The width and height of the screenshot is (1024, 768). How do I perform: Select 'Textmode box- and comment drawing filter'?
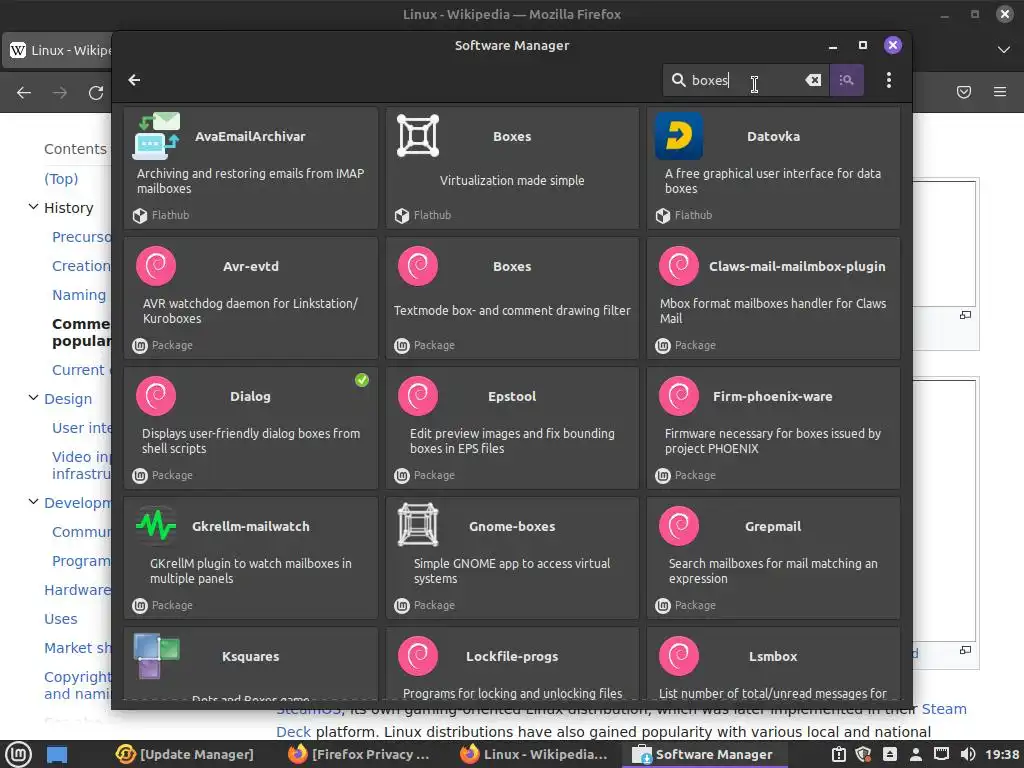tap(512, 310)
